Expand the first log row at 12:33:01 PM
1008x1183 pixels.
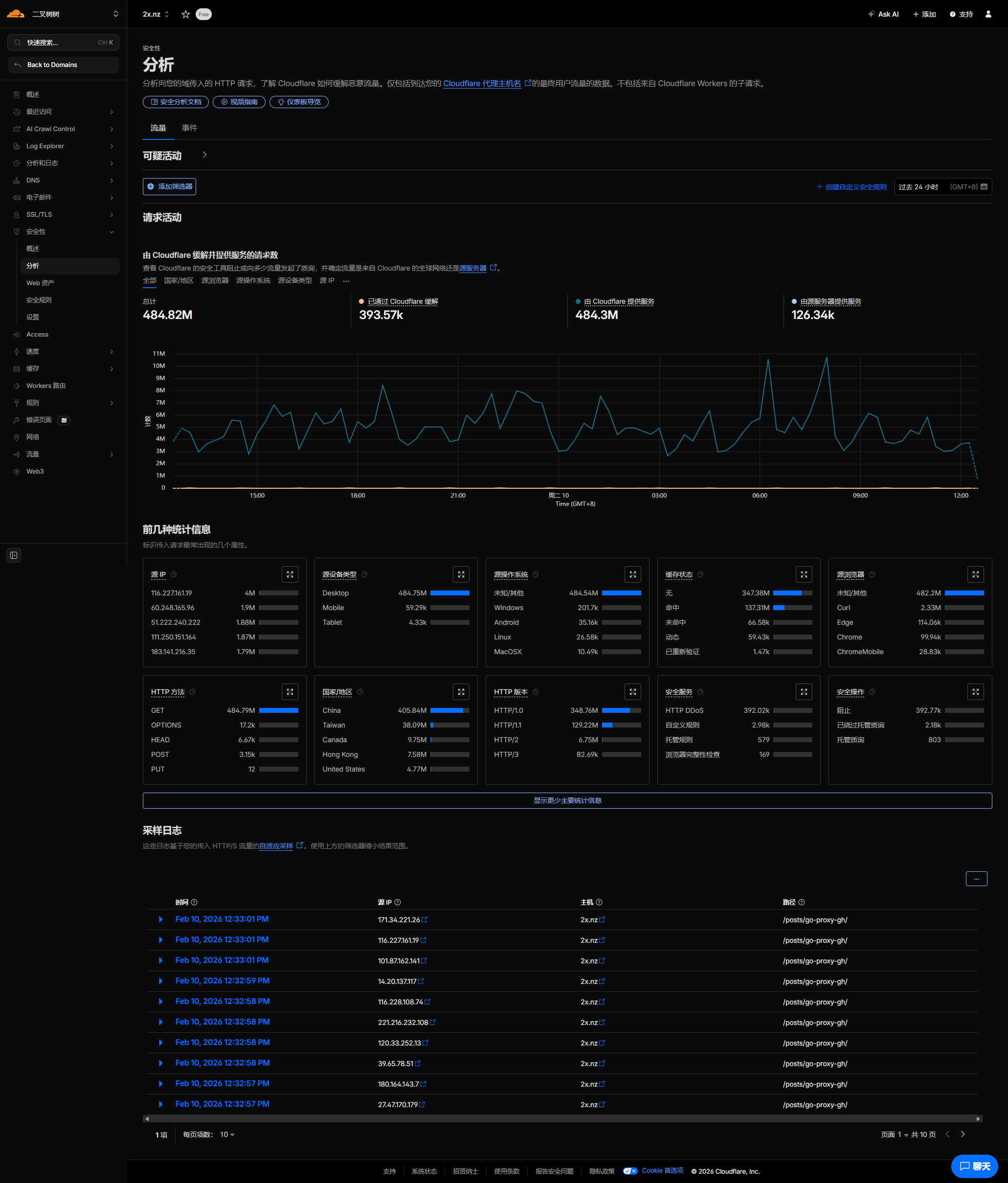(x=160, y=919)
